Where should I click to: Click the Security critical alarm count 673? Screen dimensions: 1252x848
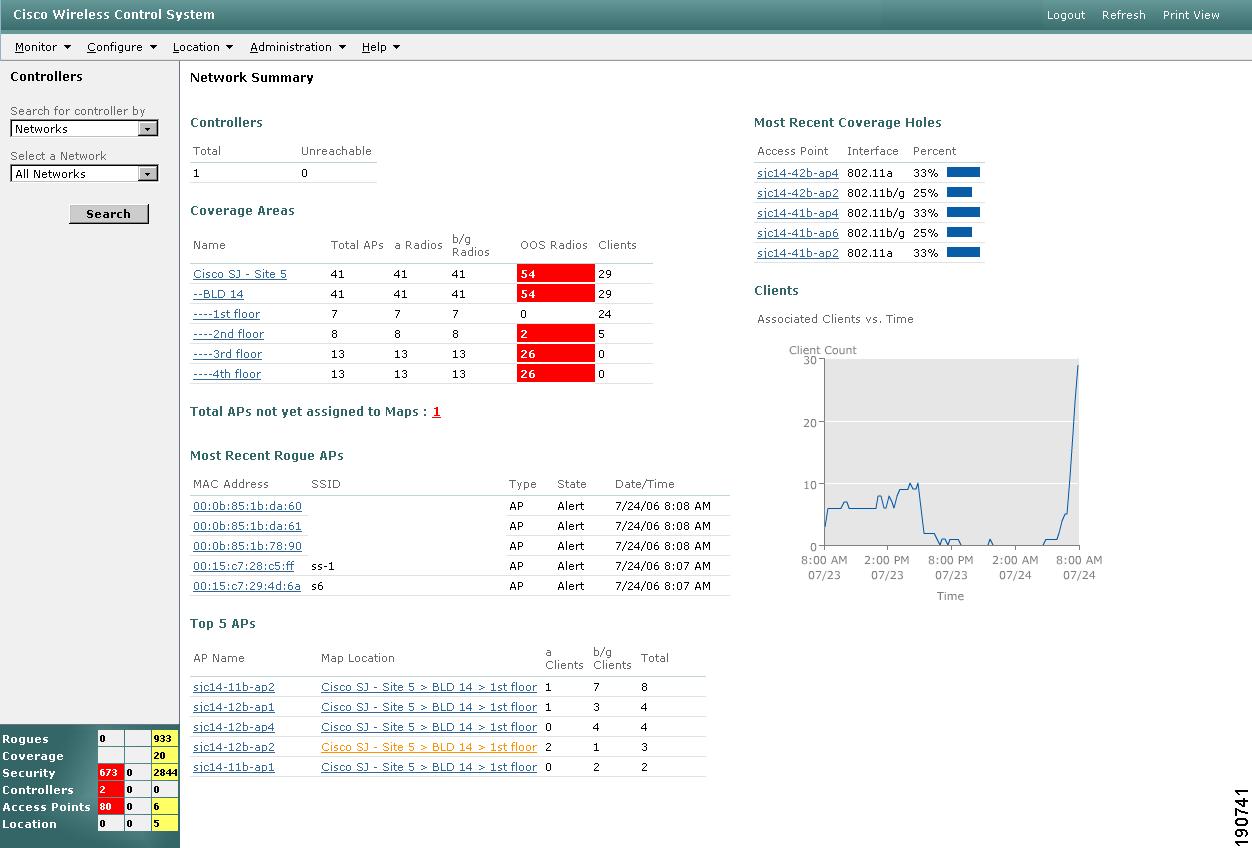(x=110, y=773)
